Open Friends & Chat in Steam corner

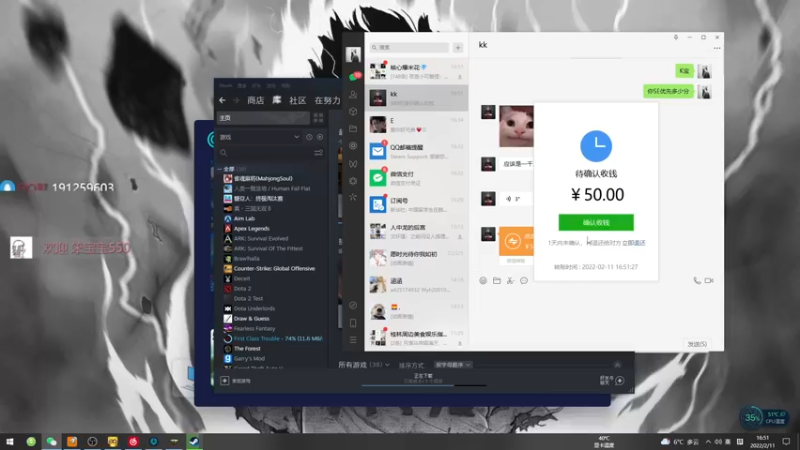tap(612, 381)
